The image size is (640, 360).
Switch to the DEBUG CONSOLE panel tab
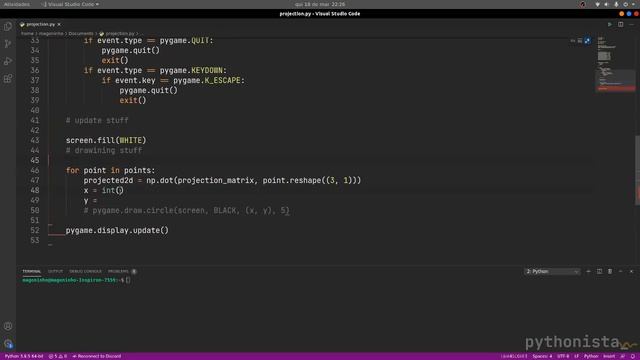85,271
